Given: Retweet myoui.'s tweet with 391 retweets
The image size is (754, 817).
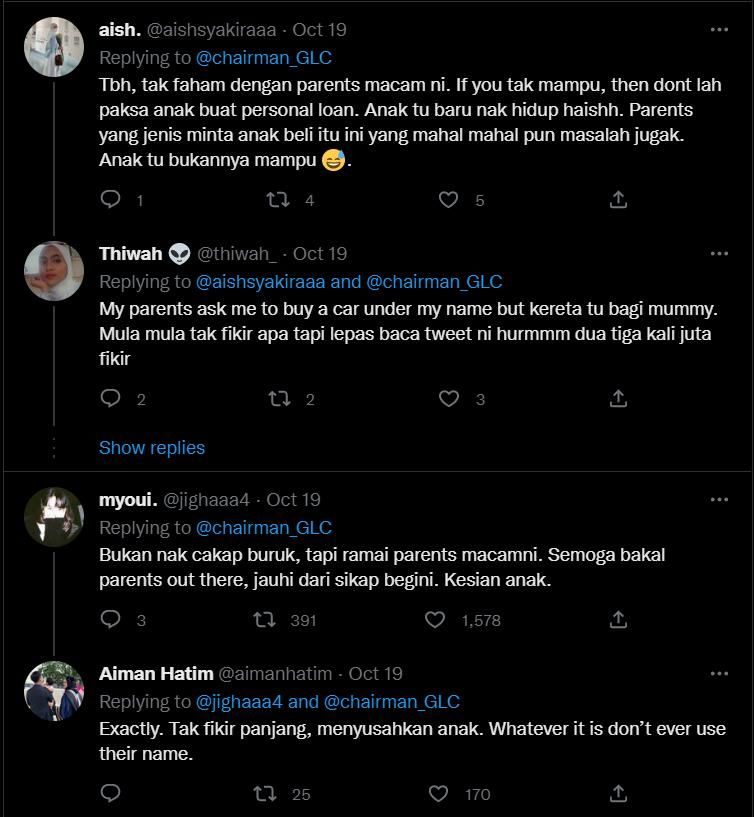Looking at the screenshot, I should click(264, 620).
